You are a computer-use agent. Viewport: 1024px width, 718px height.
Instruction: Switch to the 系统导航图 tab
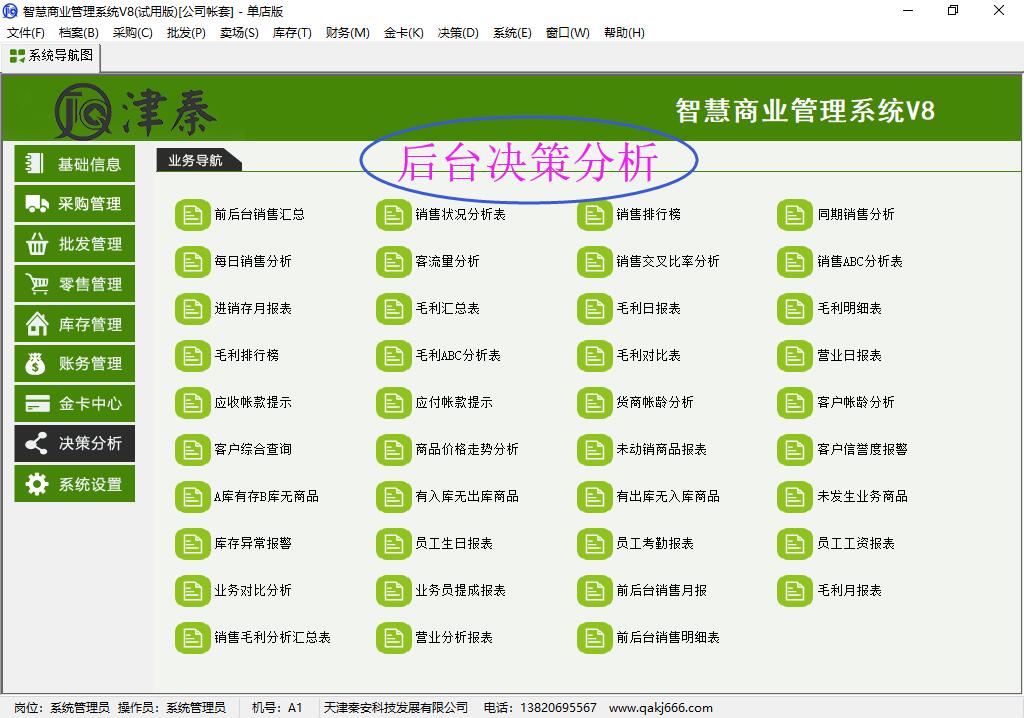(x=51, y=56)
